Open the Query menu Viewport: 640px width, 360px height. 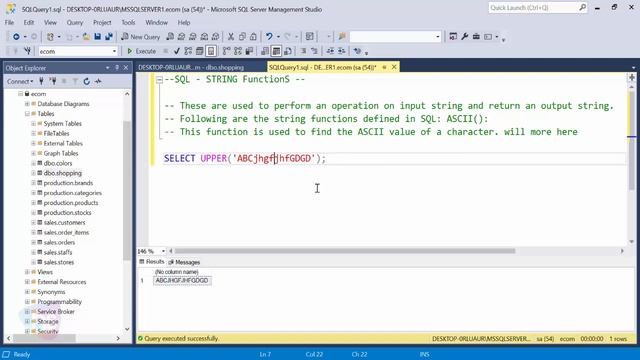75,22
